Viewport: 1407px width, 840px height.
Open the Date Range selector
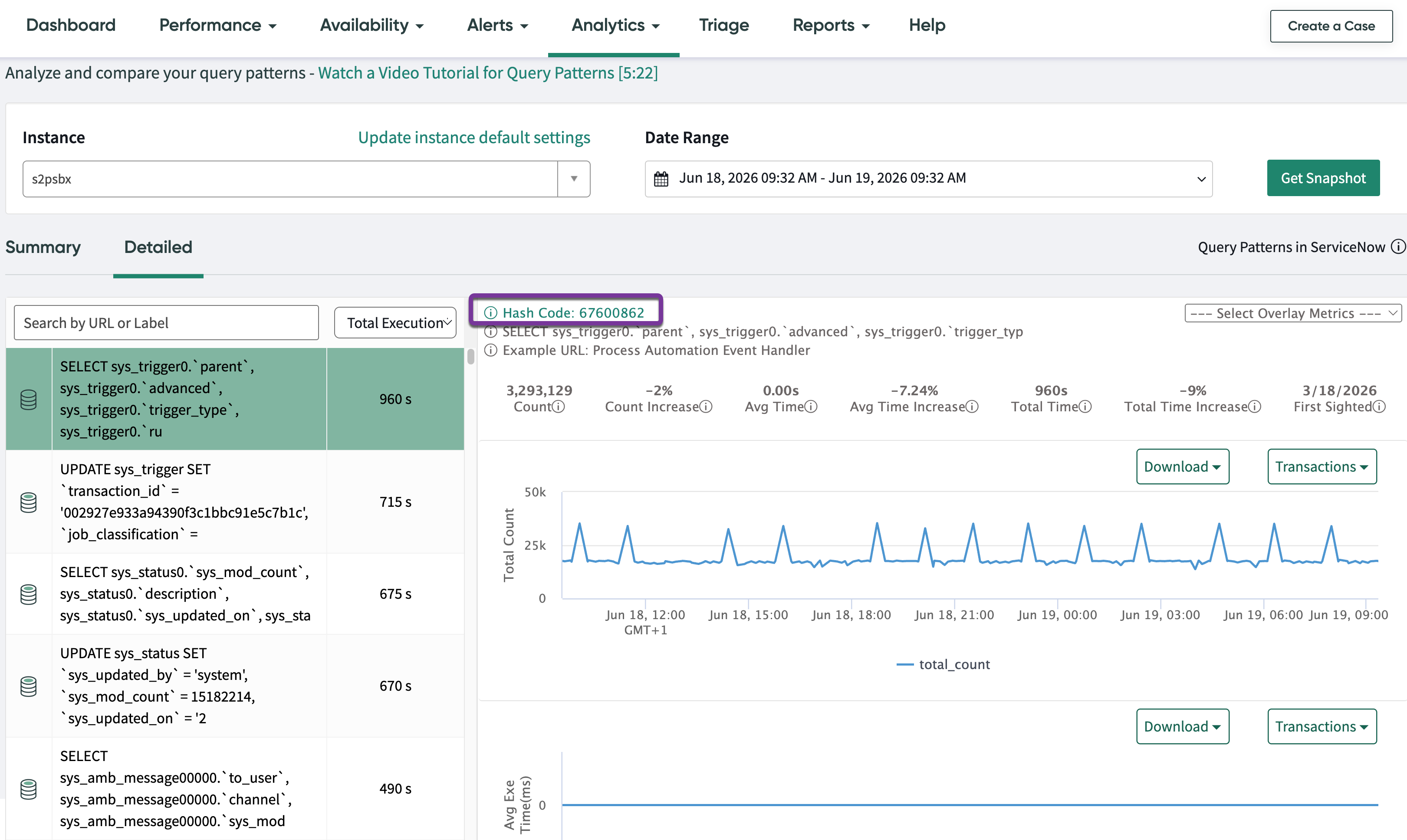(929, 179)
